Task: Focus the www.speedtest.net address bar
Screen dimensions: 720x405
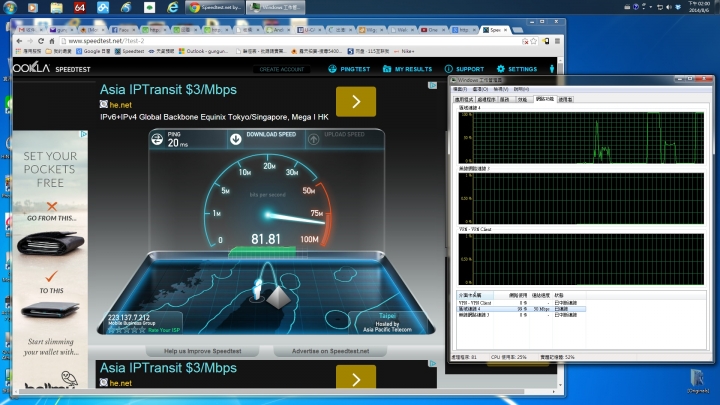Action: coord(294,41)
